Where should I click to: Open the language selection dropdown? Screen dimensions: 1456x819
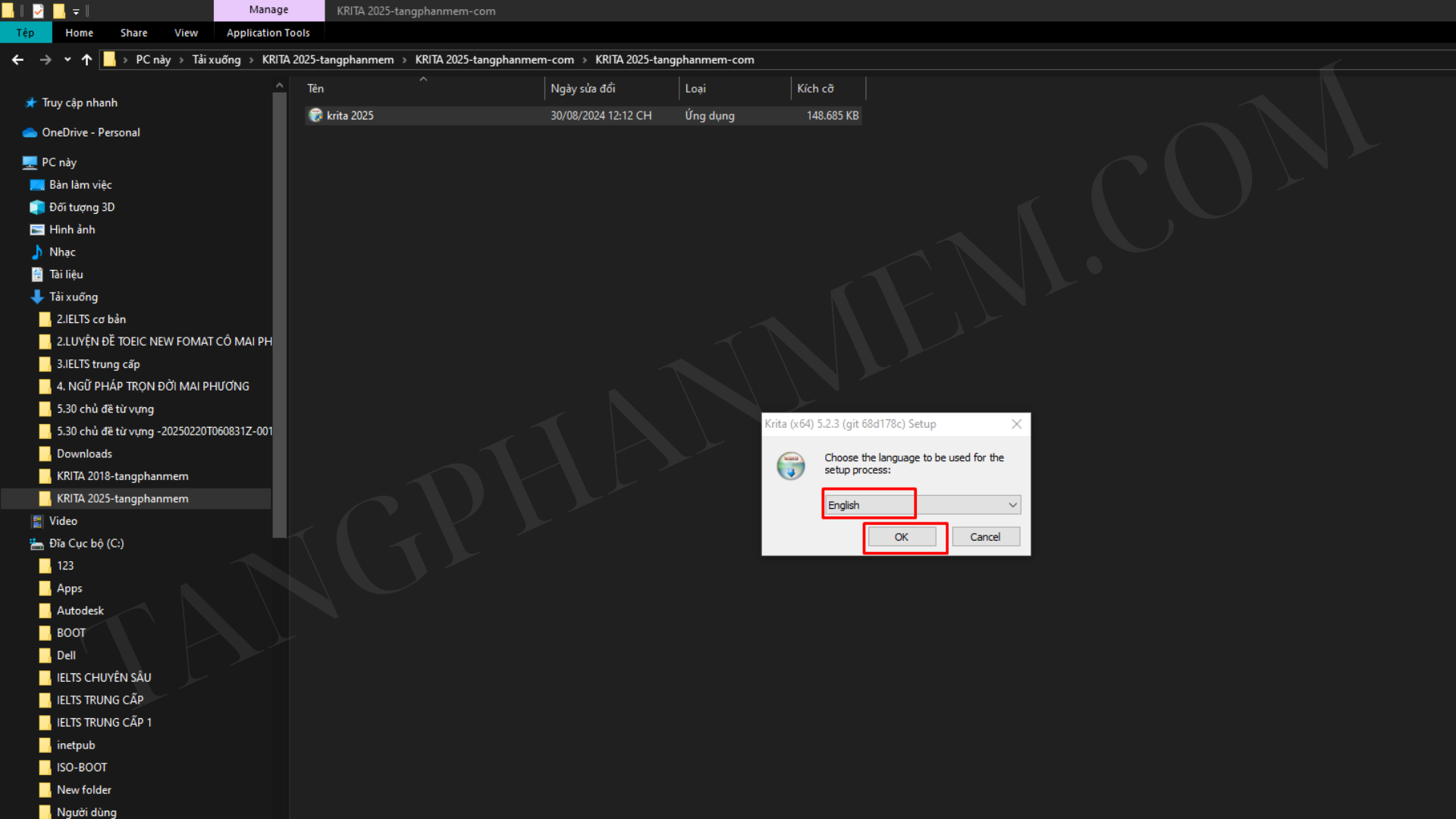(1012, 505)
